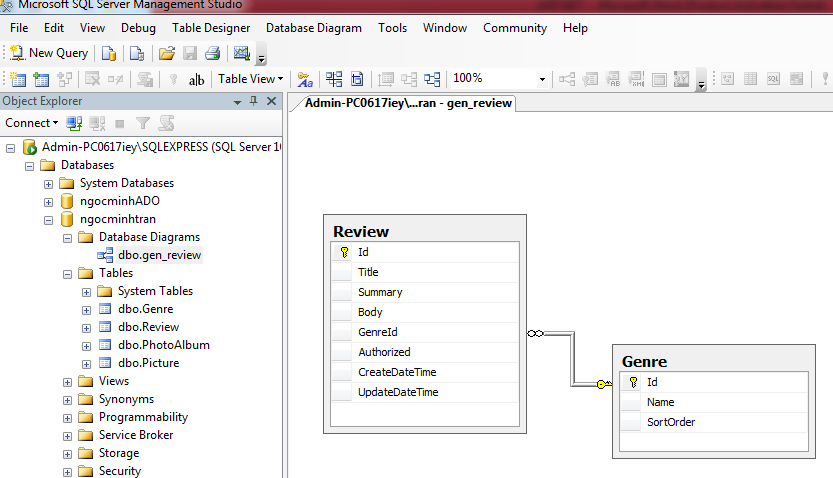Close the Object Explorer panel
The width and height of the screenshot is (833, 478).
pos(271,101)
